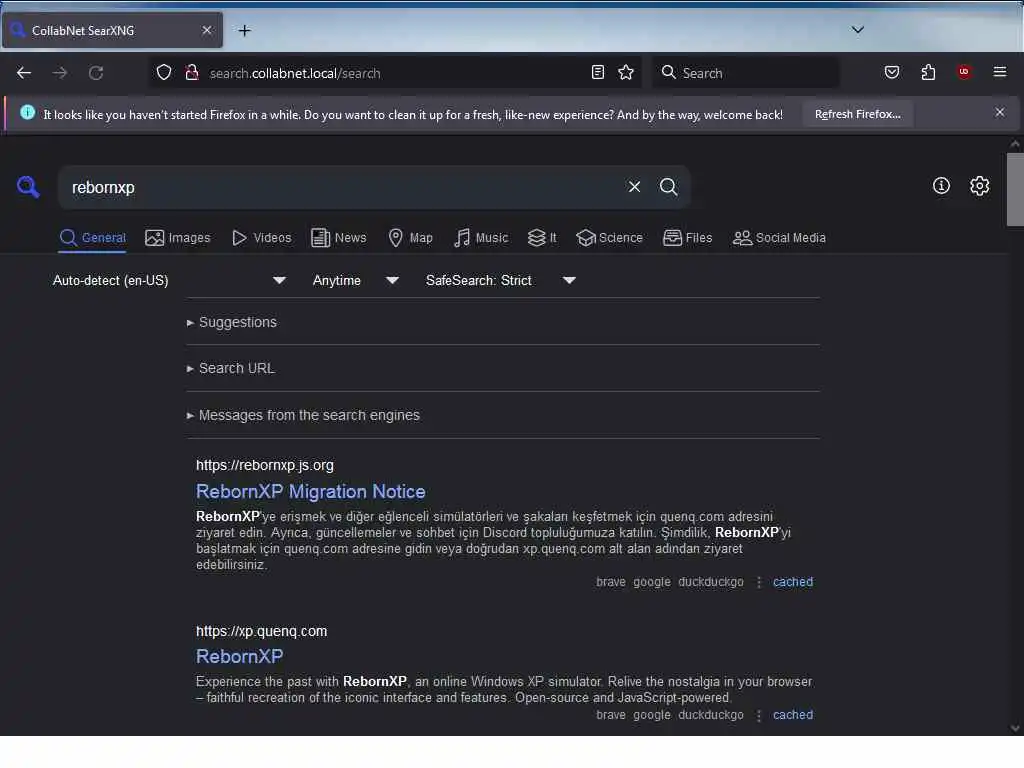Open the extensions puzzle icon
Viewport: 1024px width, 768px height.
click(x=928, y=72)
